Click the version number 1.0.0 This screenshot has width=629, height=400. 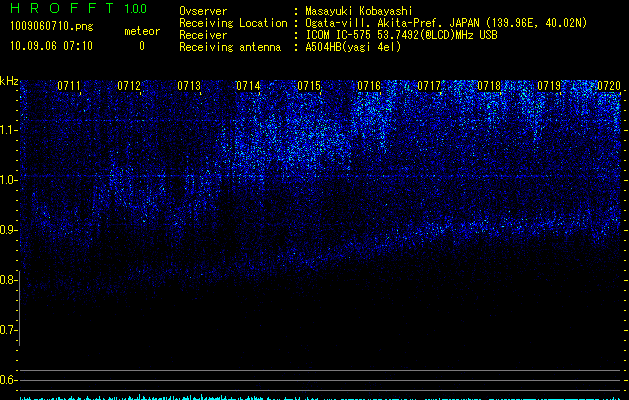click(135, 8)
